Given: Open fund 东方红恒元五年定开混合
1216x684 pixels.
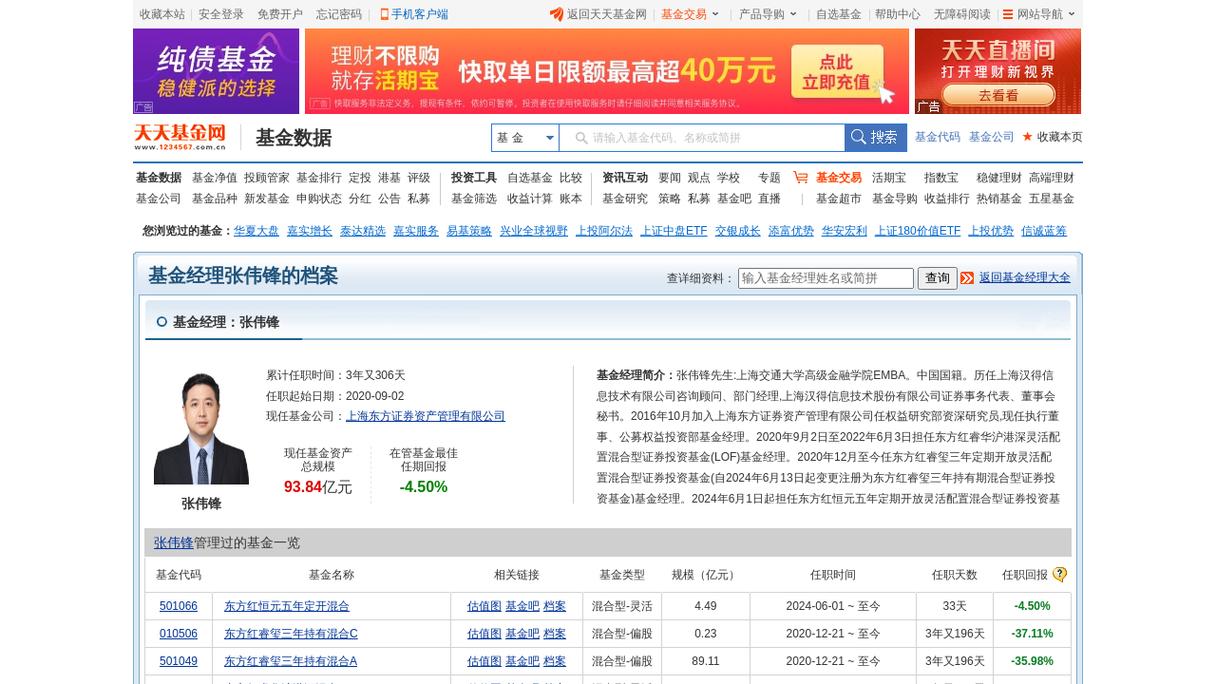Looking at the screenshot, I should click(x=287, y=606).
